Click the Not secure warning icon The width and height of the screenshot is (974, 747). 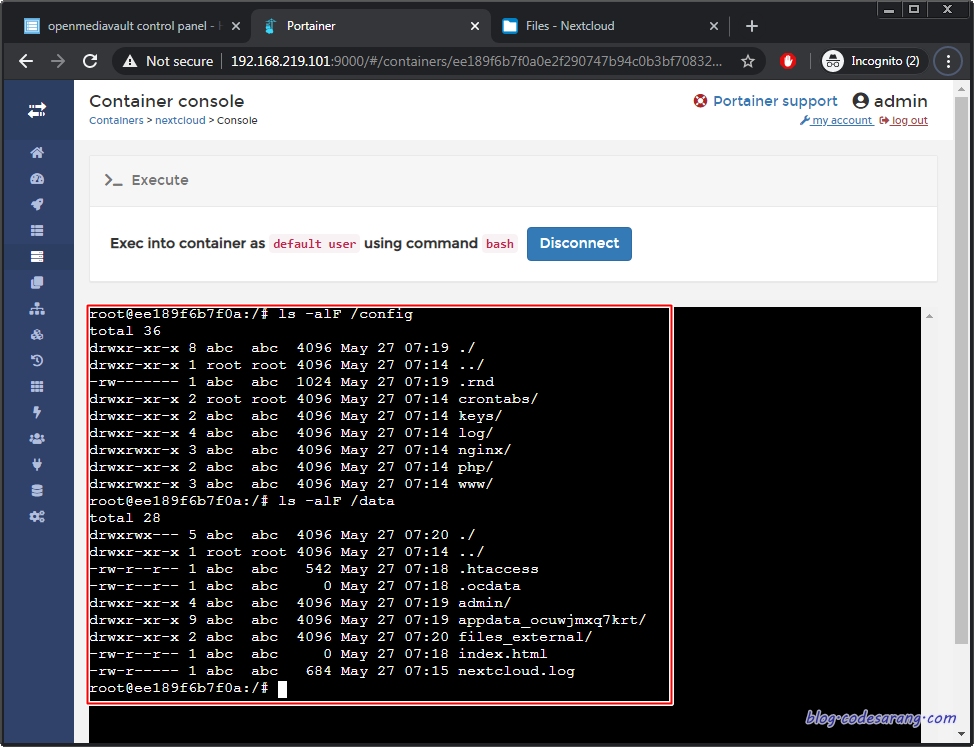pyautogui.click(x=129, y=61)
